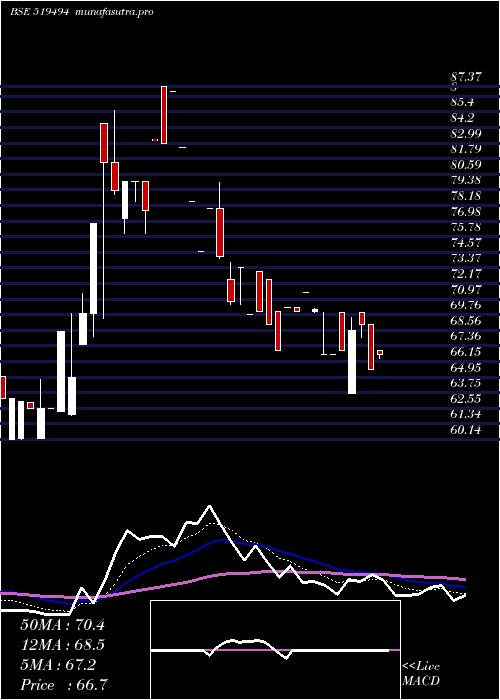Click the 79.38 price axis label
Viewport: 500px width, 700px height.
[466, 180]
